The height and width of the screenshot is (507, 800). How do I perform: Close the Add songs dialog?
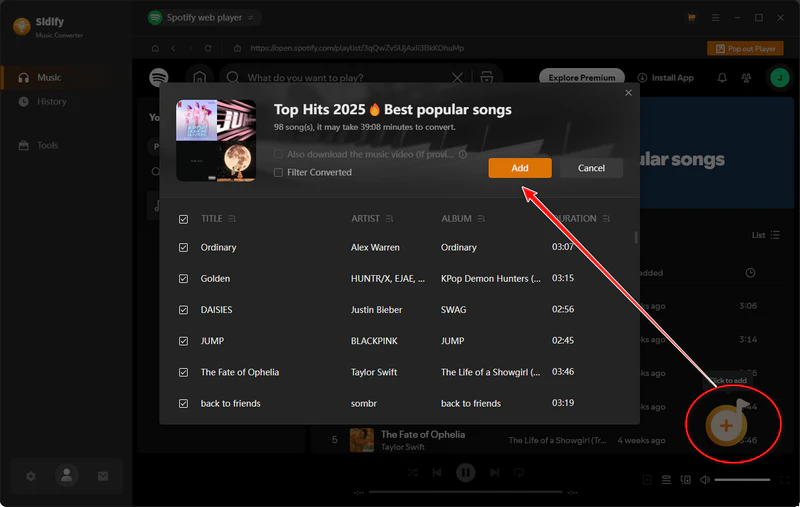(629, 93)
